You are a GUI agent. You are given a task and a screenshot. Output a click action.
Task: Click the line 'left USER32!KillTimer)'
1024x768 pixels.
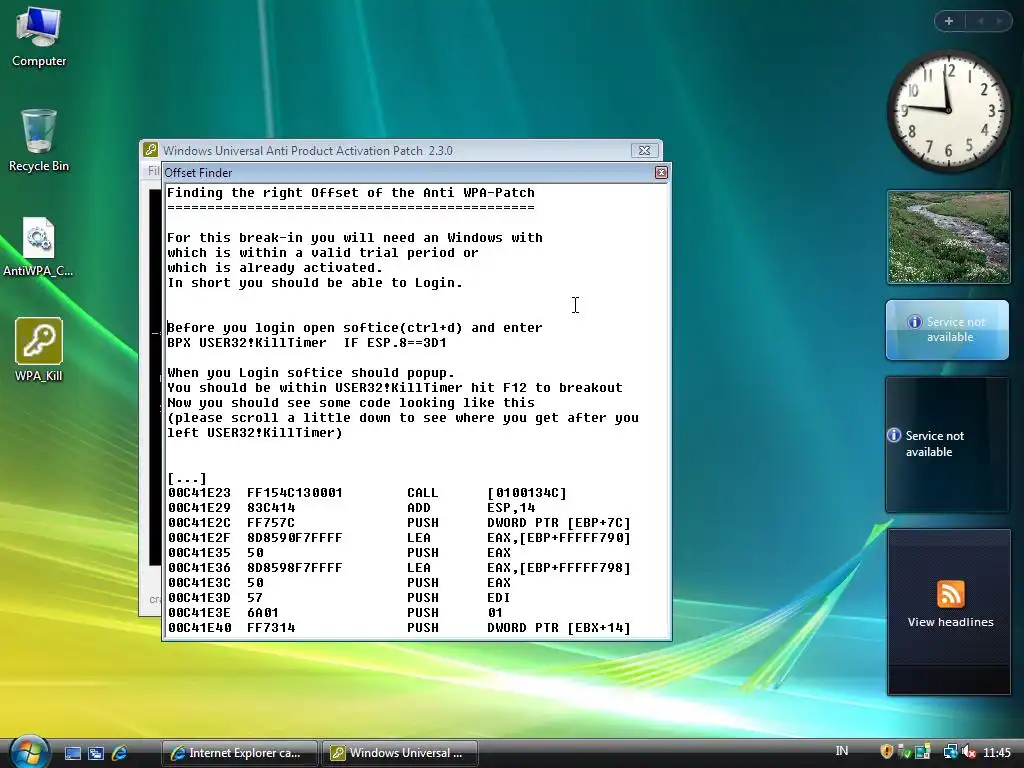pos(255,433)
